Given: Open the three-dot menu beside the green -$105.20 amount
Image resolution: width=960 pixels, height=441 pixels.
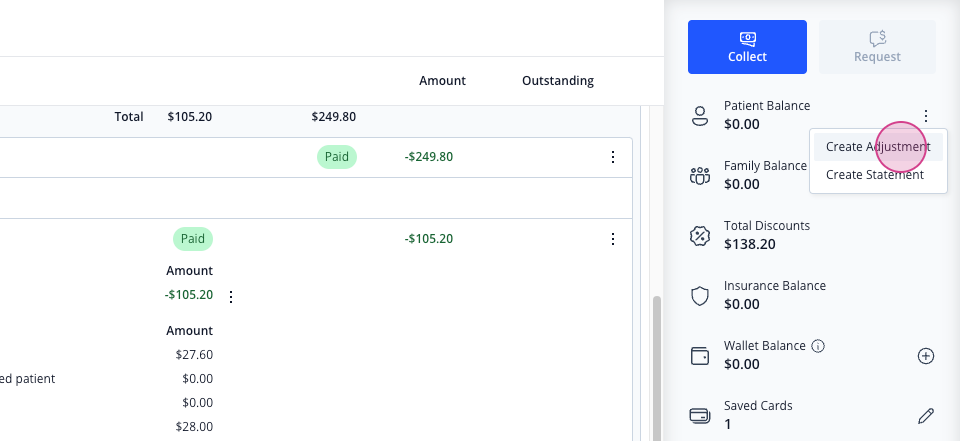Looking at the screenshot, I should 231,297.
